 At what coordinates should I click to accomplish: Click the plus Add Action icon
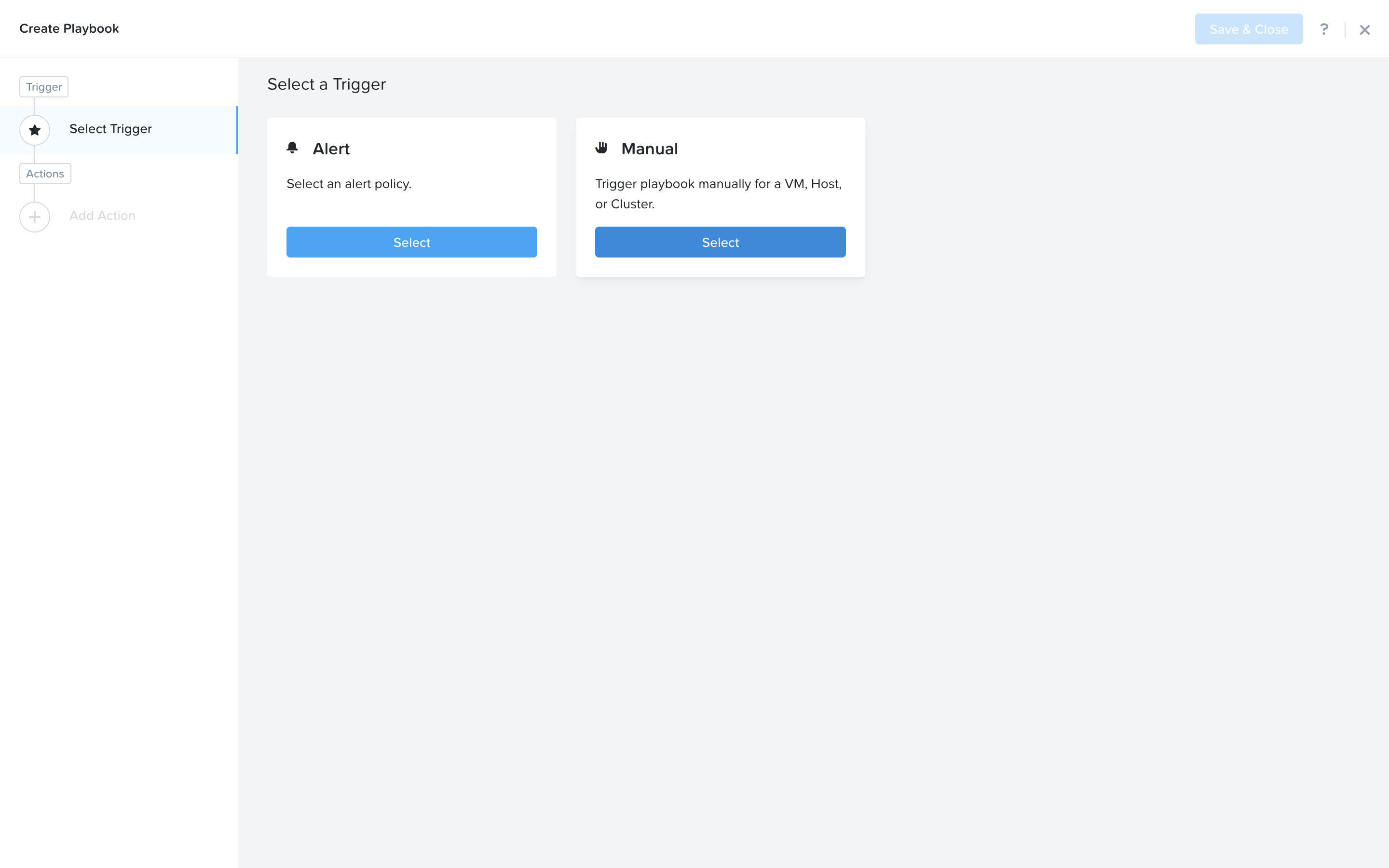pos(34,217)
